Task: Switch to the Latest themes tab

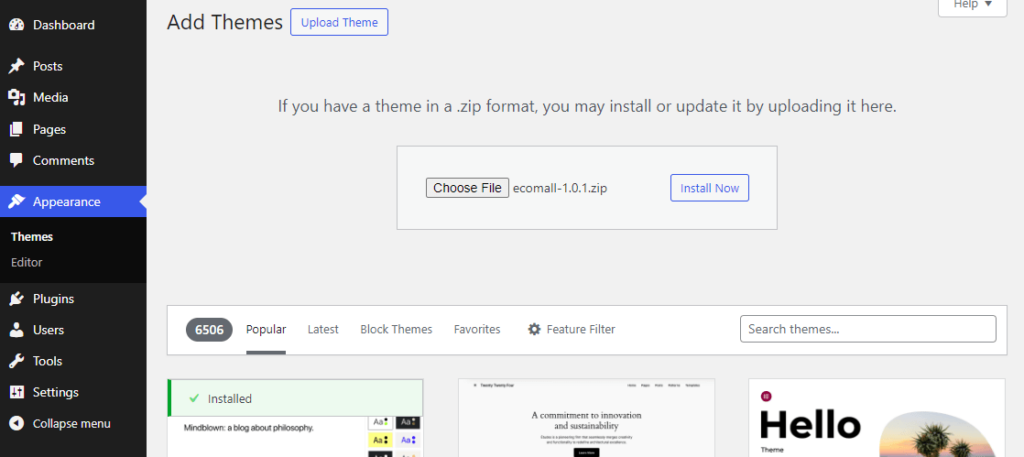Action: pyautogui.click(x=323, y=330)
